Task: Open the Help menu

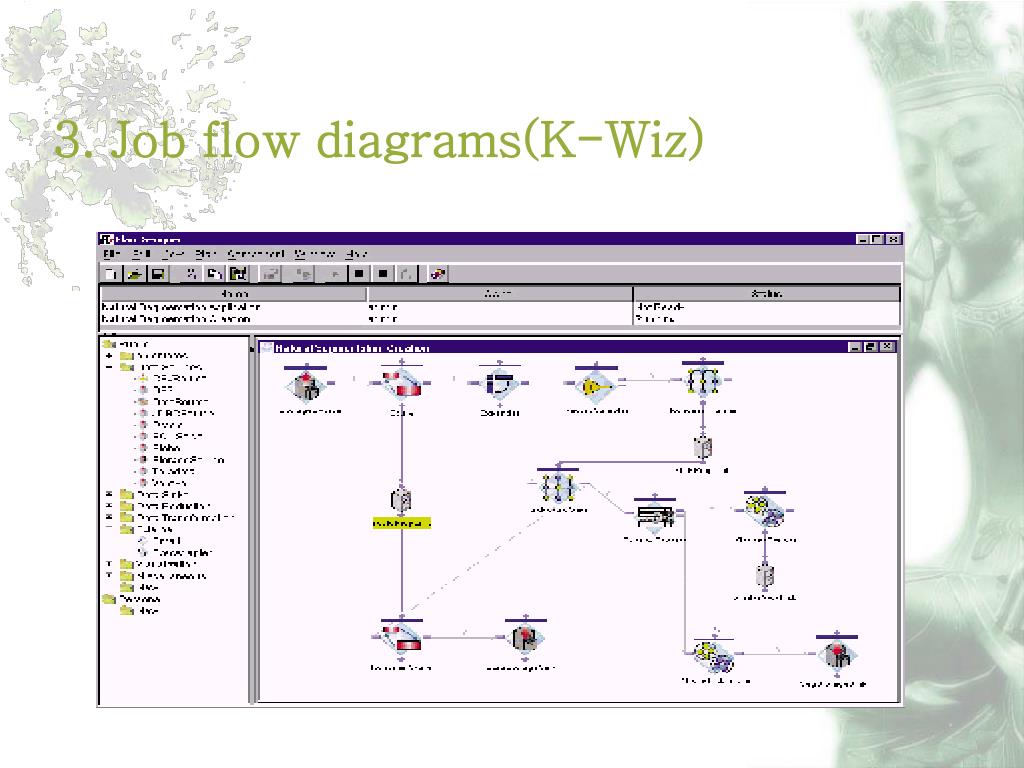Action: [357, 253]
